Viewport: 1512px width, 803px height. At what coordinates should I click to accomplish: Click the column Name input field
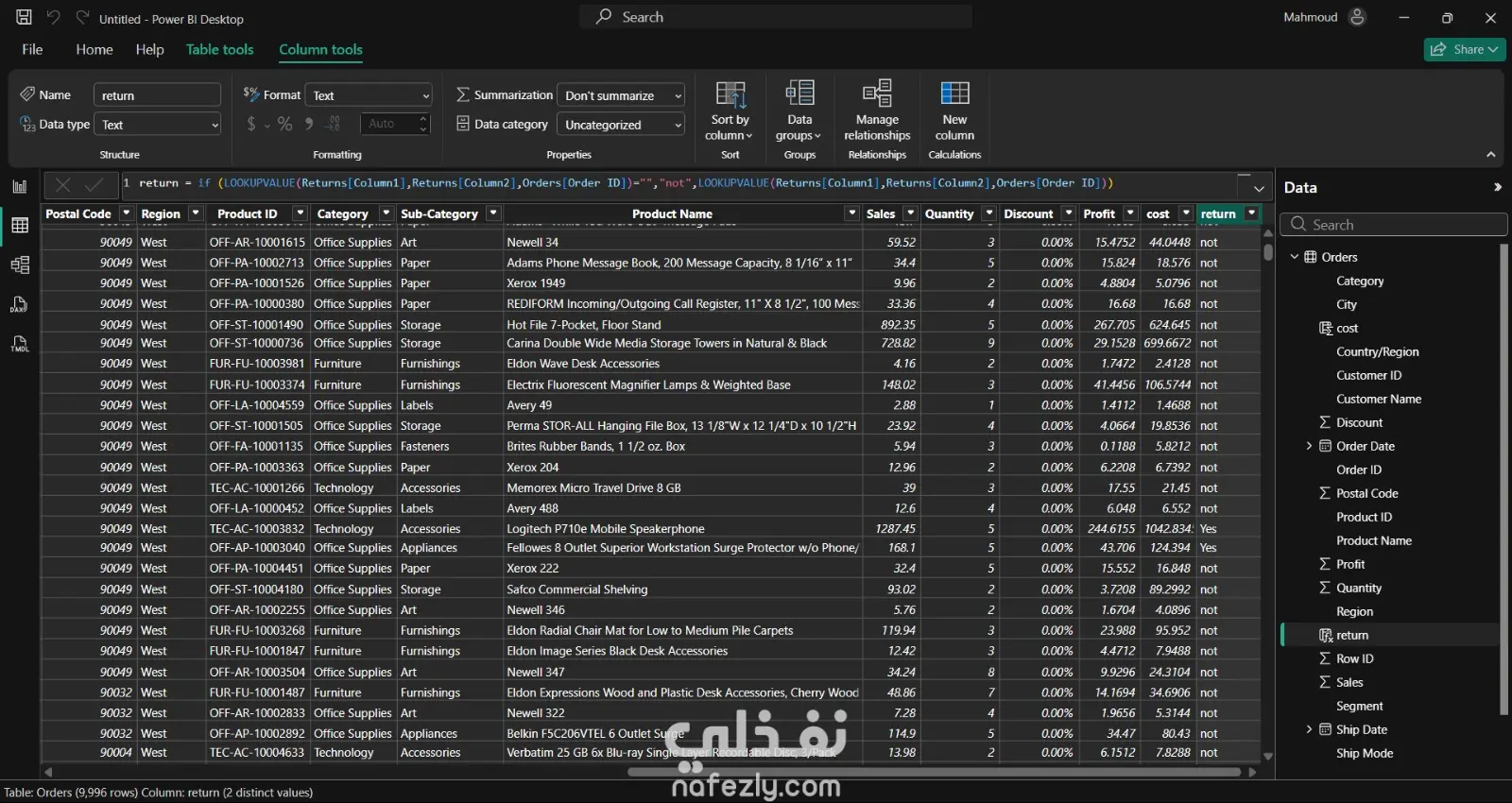point(157,95)
